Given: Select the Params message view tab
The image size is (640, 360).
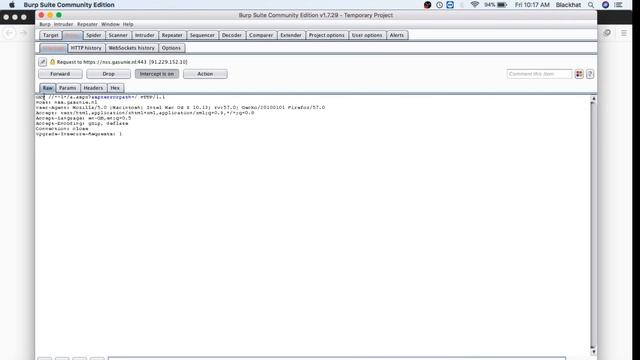Looking at the screenshot, I should (x=67, y=88).
